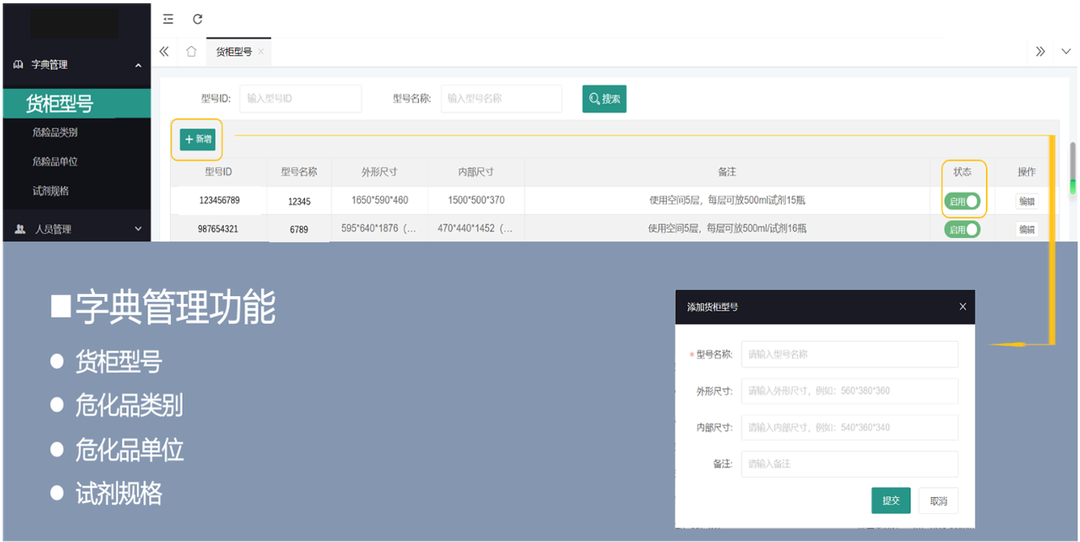Click 编辑 for row 987654321
Image resolution: width=1080 pixels, height=542 pixels.
(1027, 229)
